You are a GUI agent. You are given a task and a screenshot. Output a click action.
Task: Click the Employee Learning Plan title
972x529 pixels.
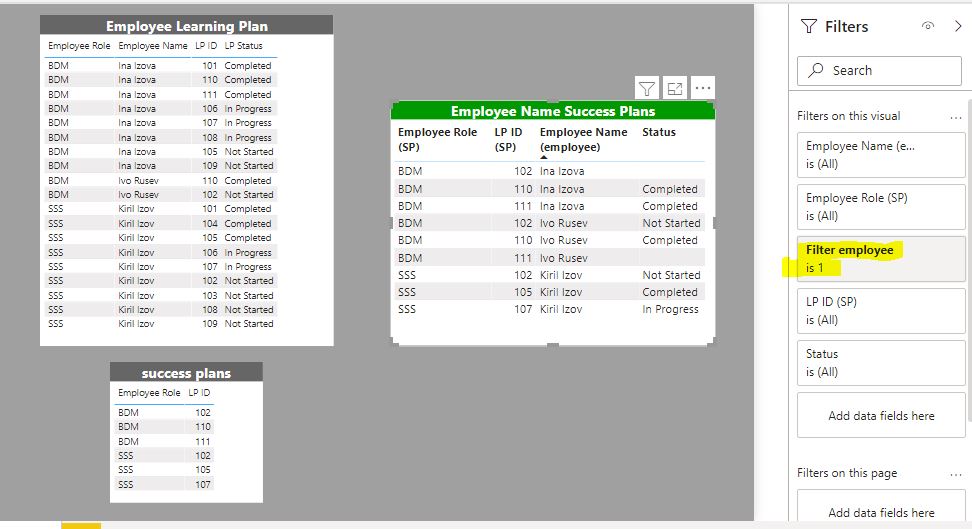click(187, 26)
